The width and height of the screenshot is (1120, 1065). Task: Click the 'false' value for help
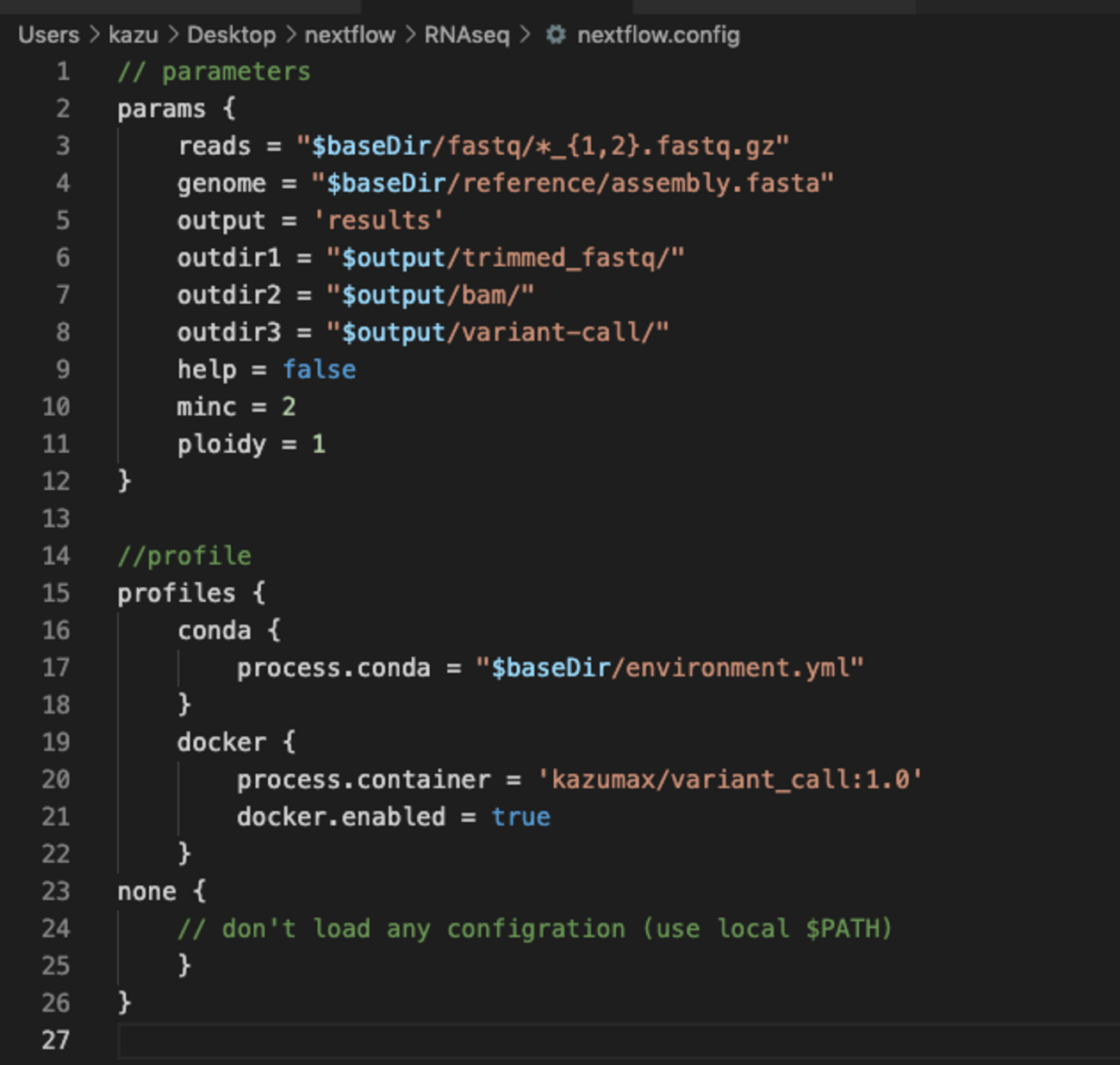319,370
